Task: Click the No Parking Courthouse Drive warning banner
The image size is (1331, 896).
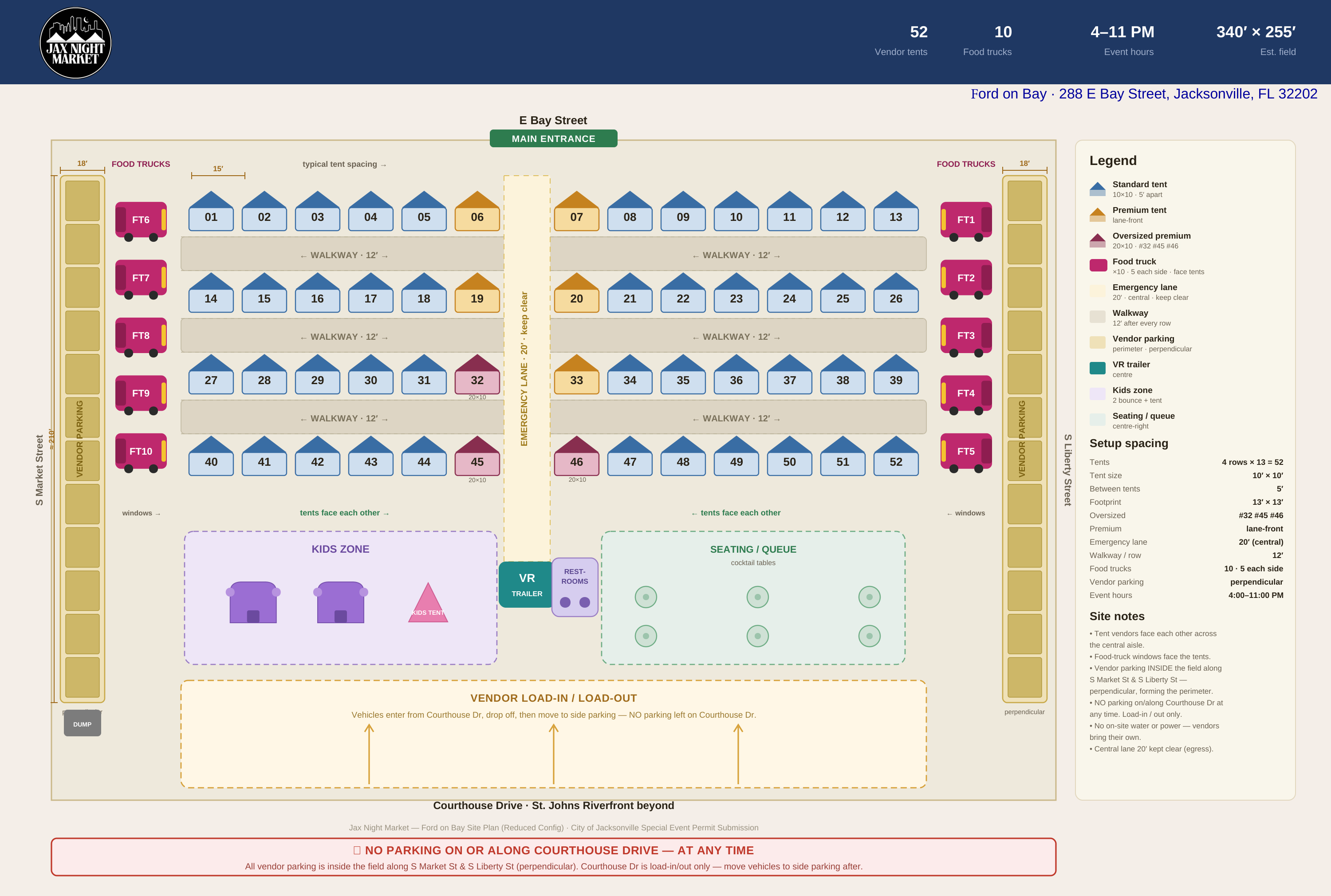Action: coord(553,857)
